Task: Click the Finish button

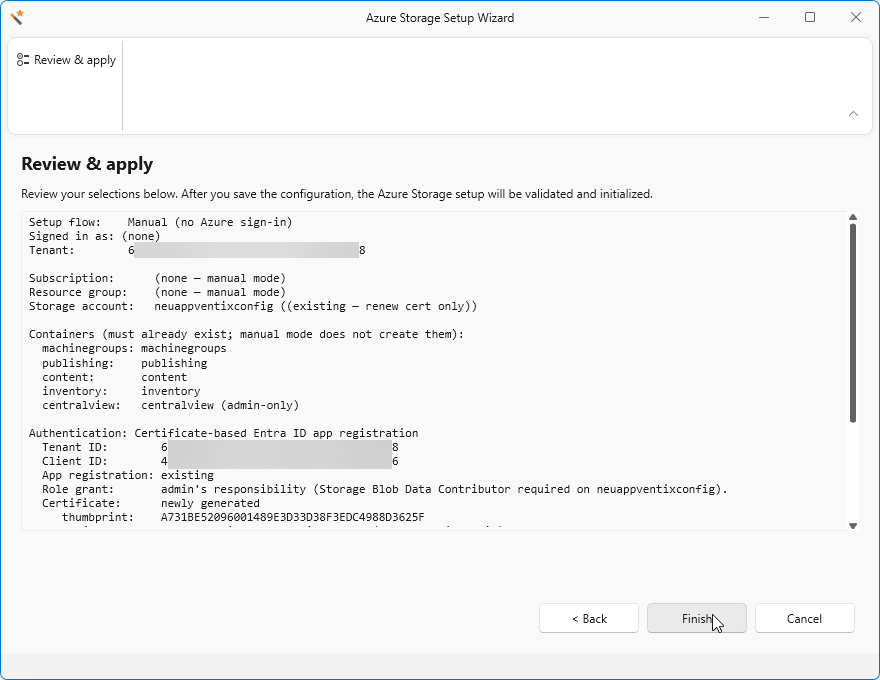Action: [696, 618]
